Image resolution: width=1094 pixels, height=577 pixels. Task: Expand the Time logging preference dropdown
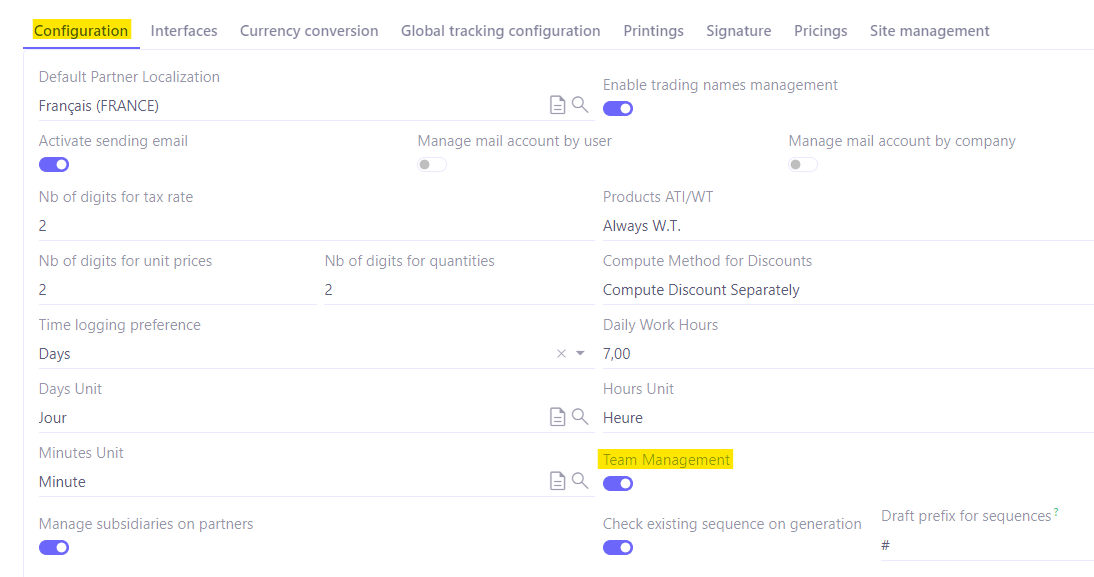tap(579, 353)
